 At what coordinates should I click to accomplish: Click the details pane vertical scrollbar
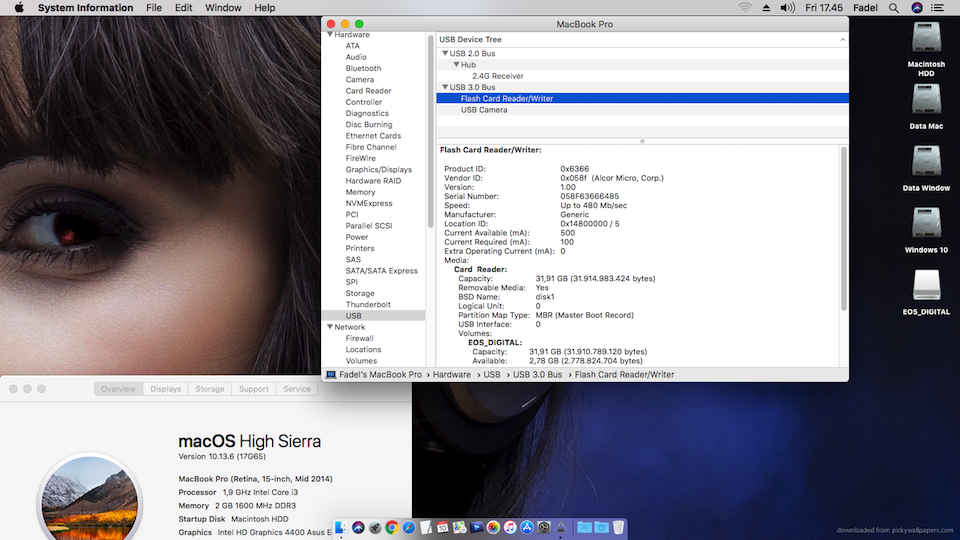(x=844, y=228)
